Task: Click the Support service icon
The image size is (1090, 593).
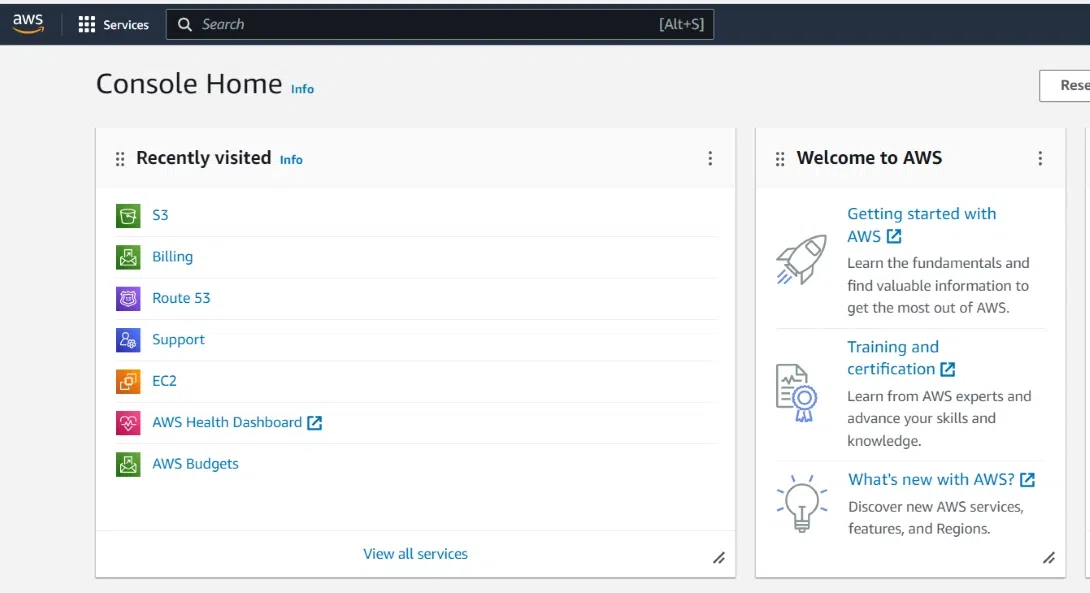Action: point(128,340)
